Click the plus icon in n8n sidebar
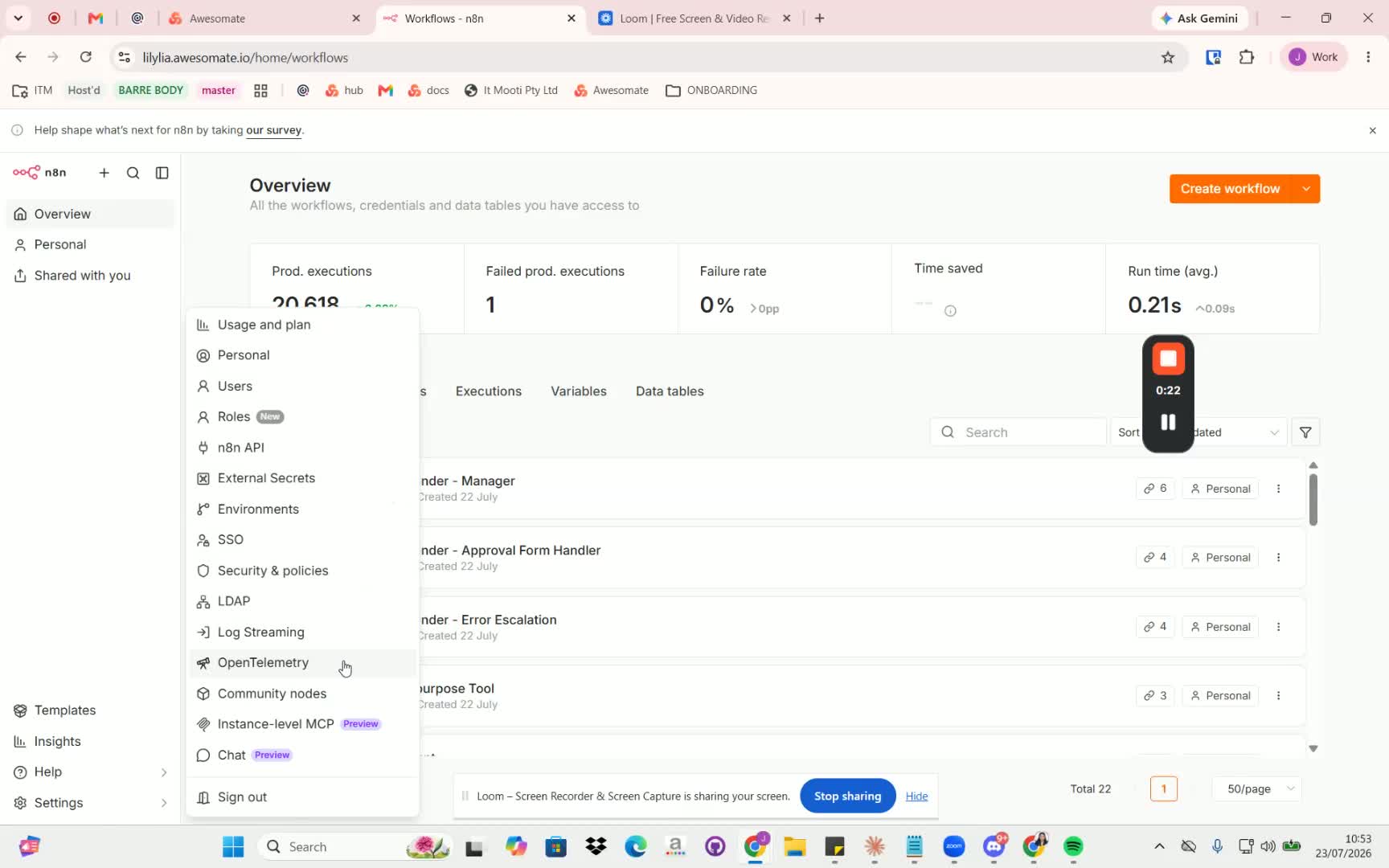 104,173
